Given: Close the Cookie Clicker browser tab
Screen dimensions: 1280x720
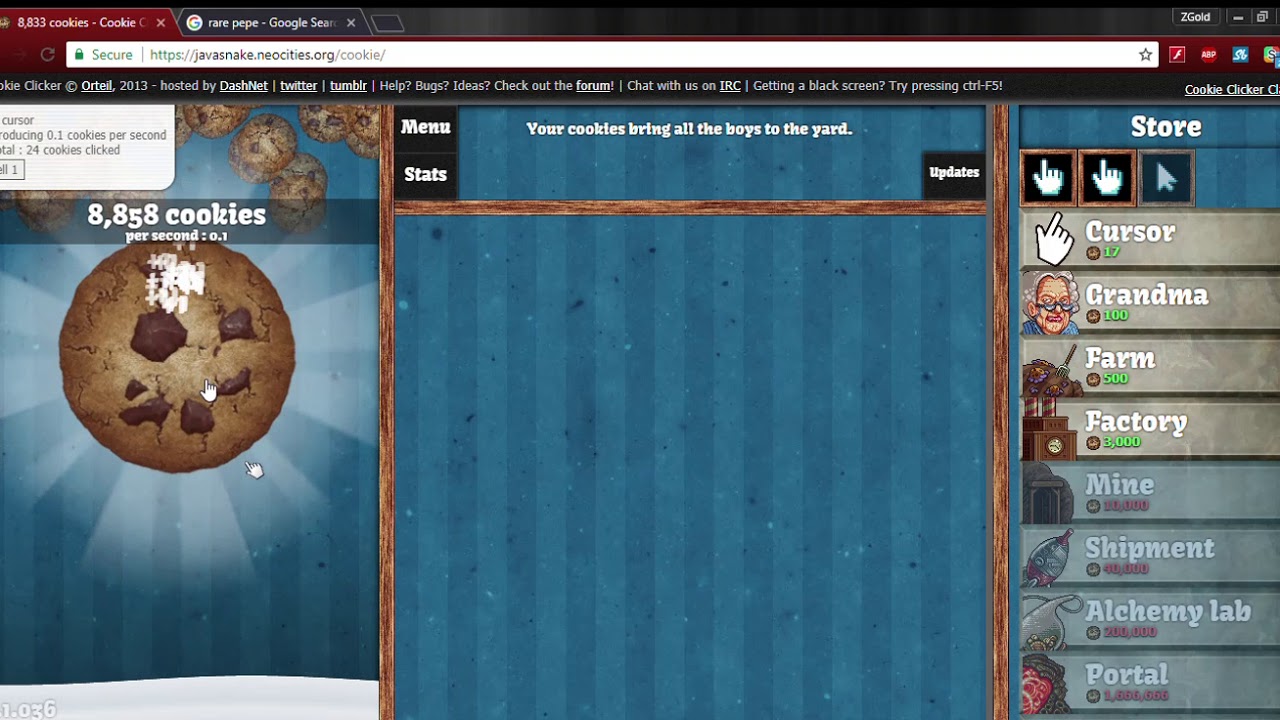Looking at the screenshot, I should pyautogui.click(x=161, y=23).
